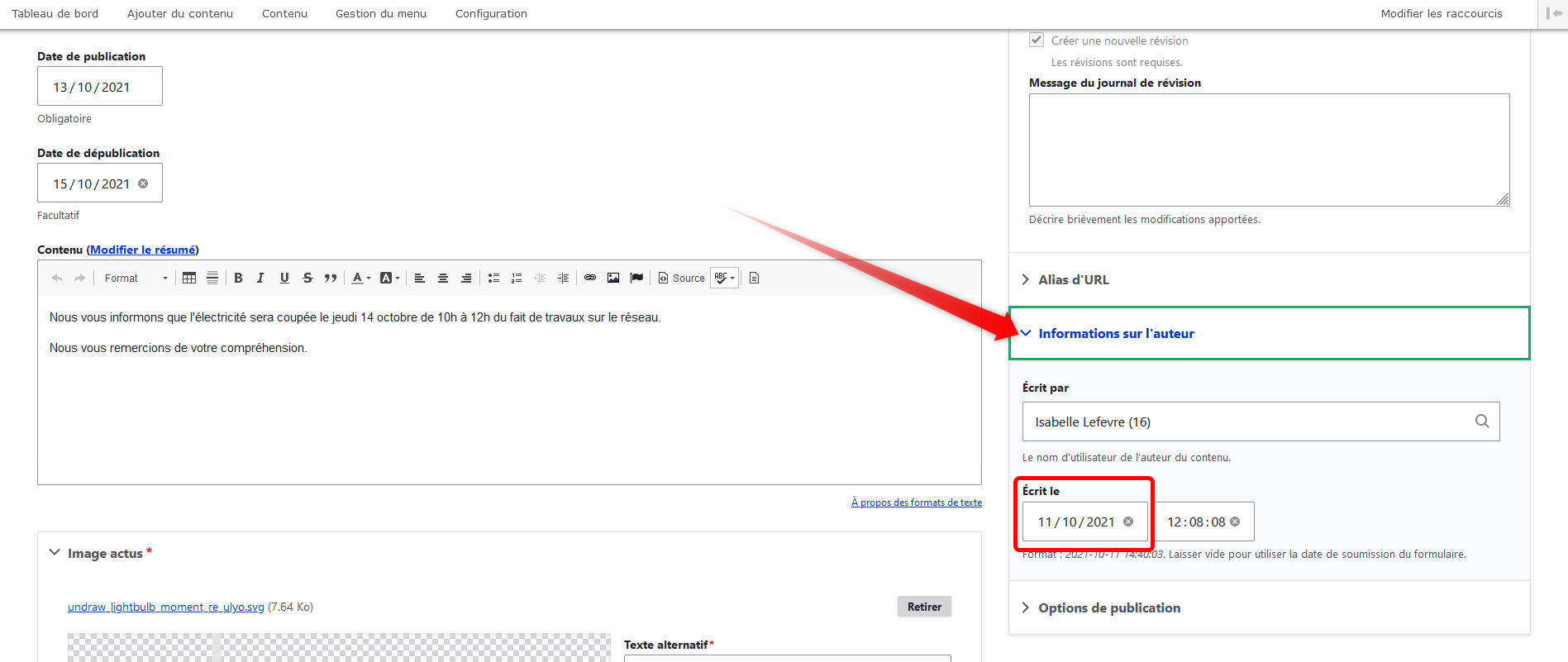Expand Options de publication section

point(1108,608)
